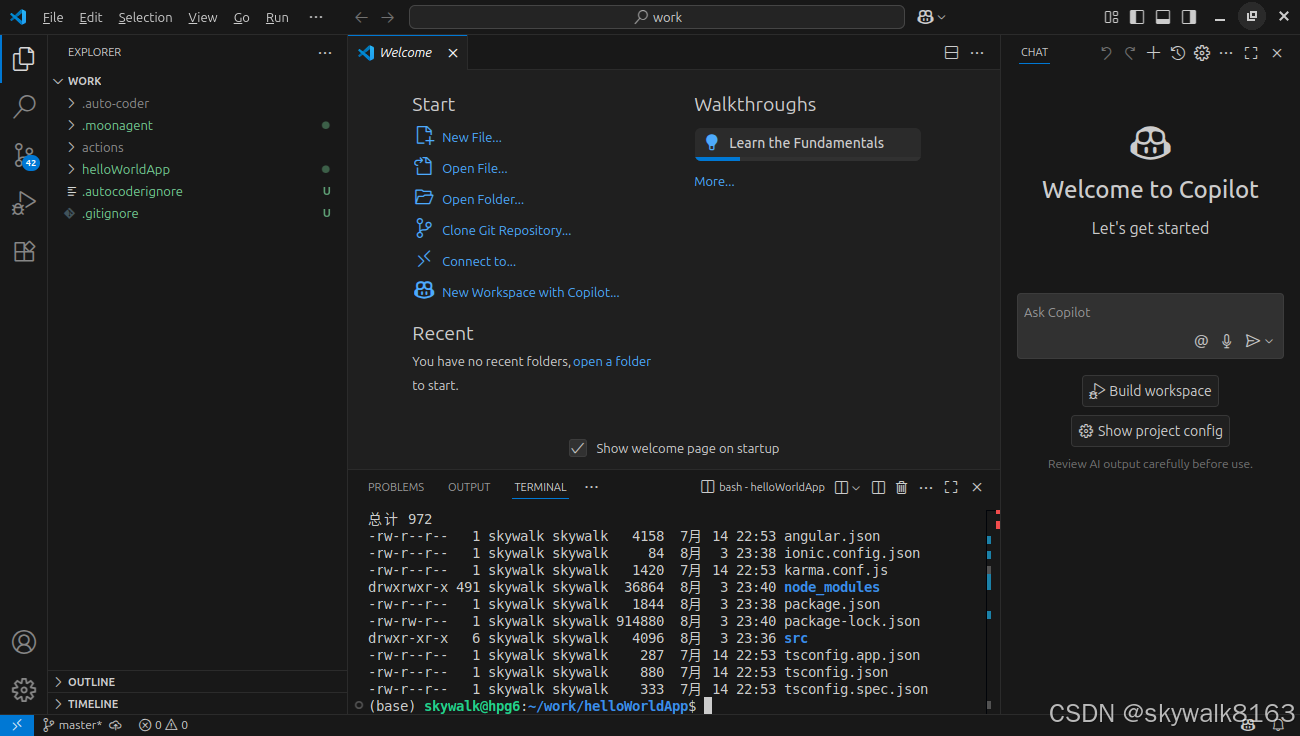Open the Search view in activity bar
This screenshot has width=1300, height=736.
pyautogui.click(x=24, y=106)
